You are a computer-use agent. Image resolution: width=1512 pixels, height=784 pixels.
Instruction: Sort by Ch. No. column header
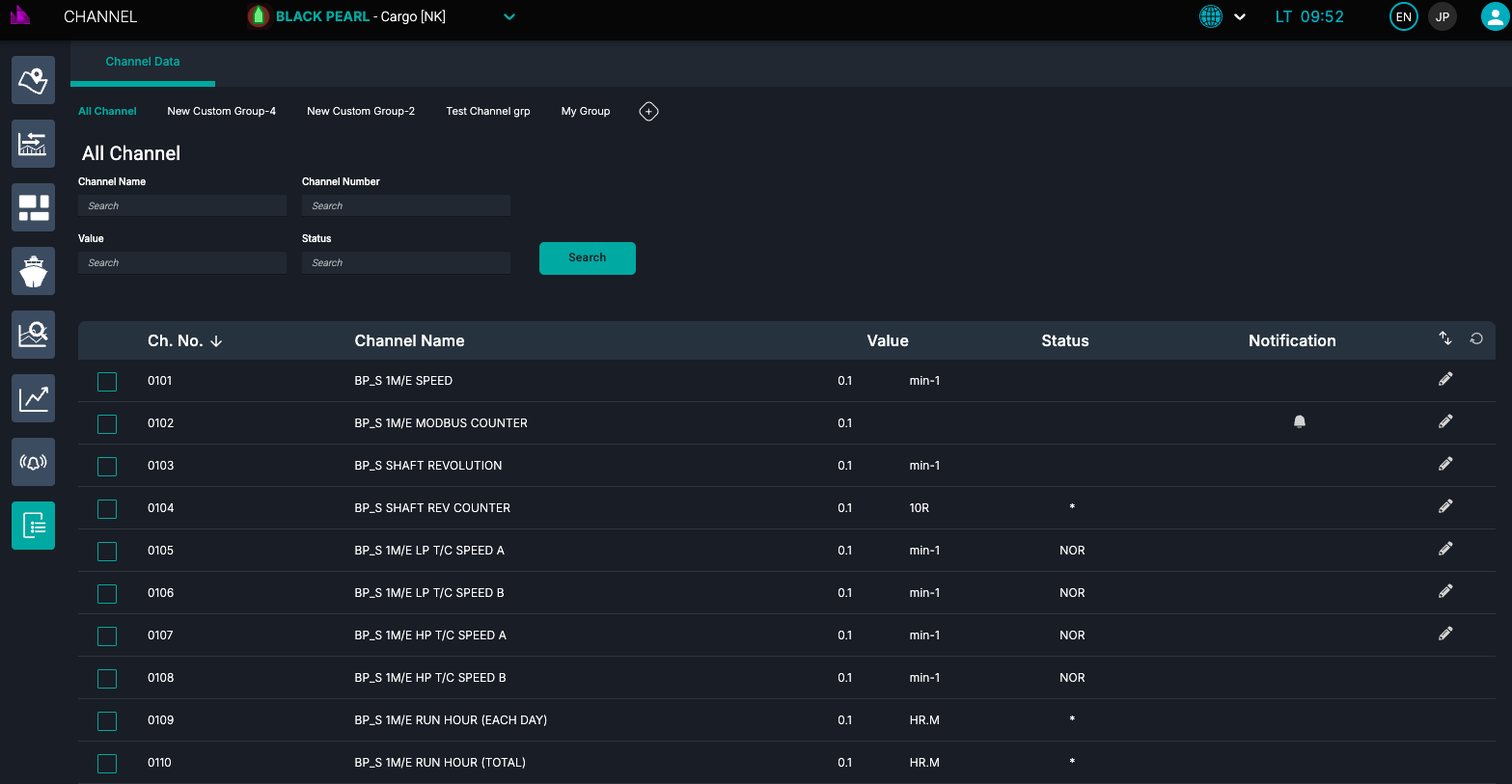[x=185, y=341]
